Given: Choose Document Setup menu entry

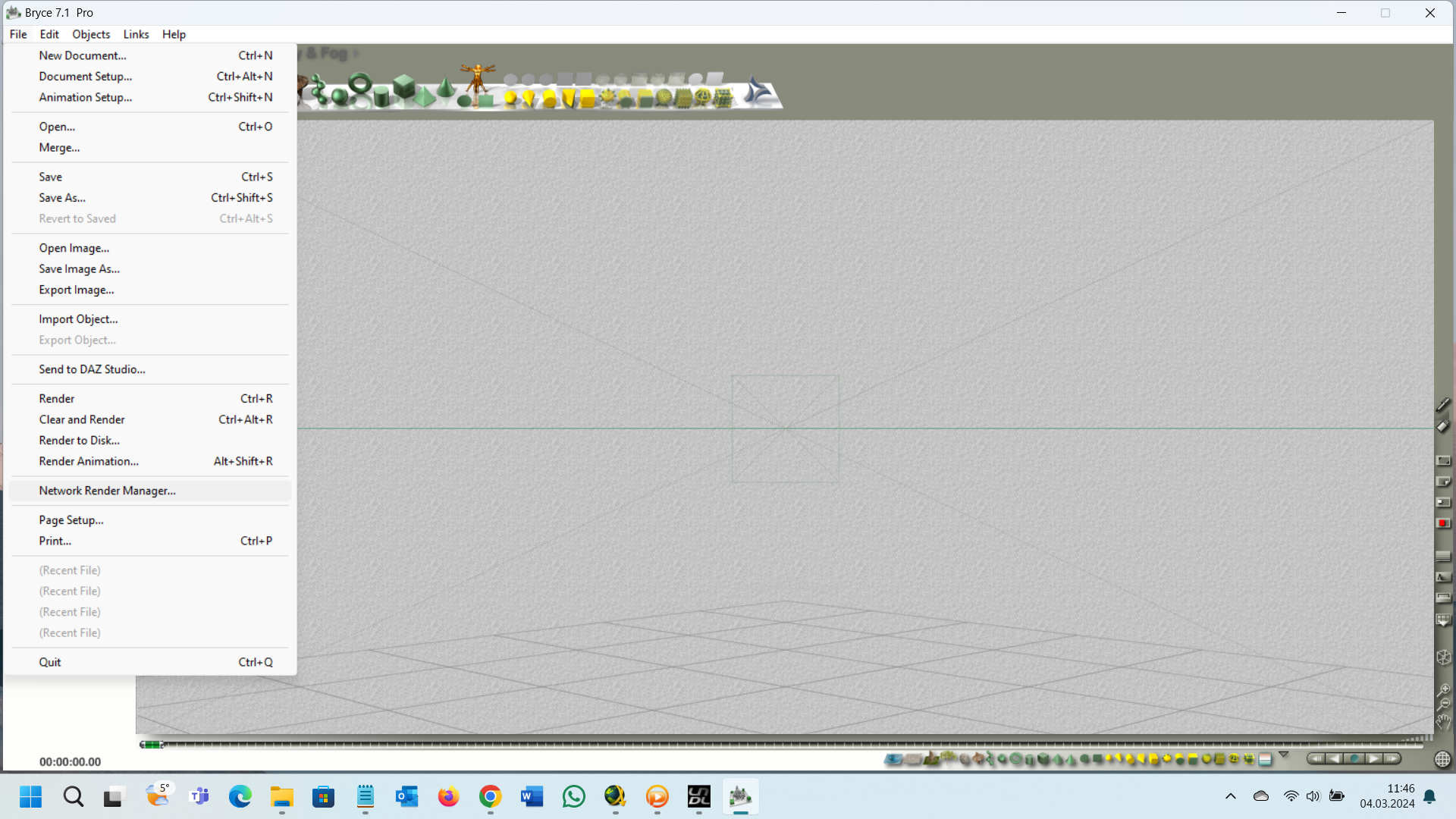Looking at the screenshot, I should coord(150,77).
